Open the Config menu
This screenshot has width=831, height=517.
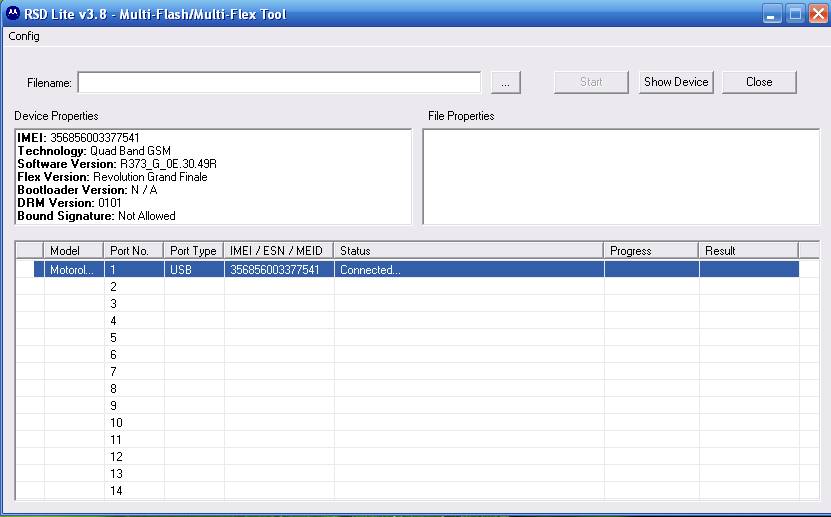point(24,36)
